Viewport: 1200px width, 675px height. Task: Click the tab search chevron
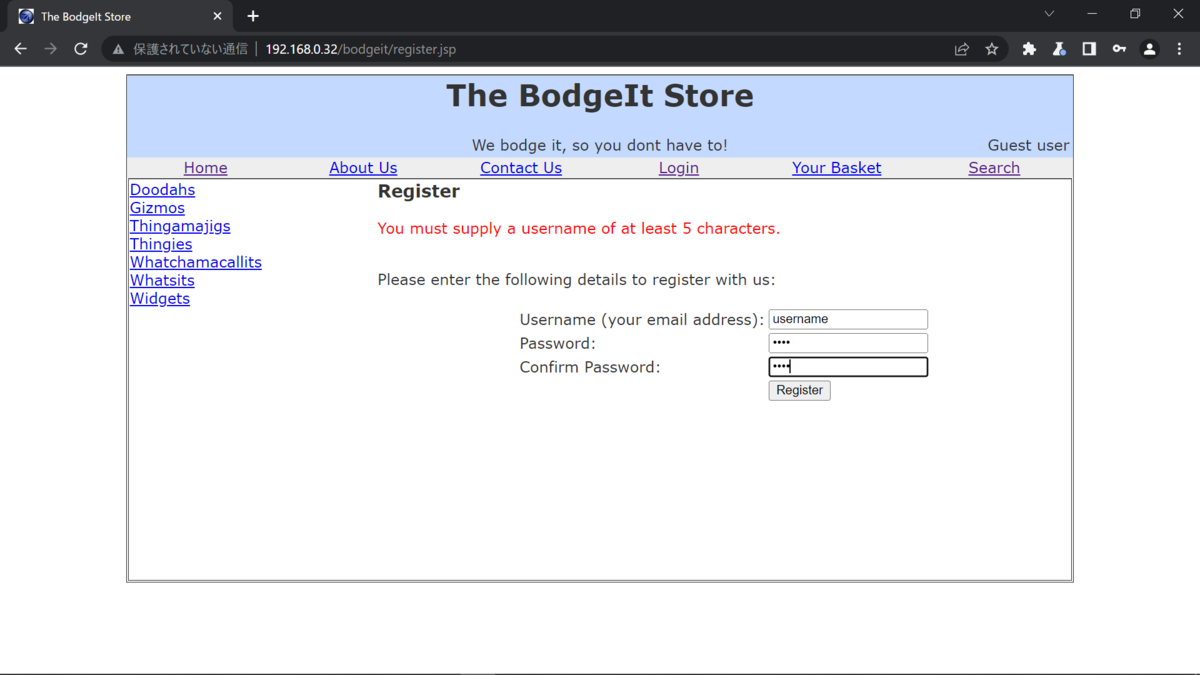click(x=1049, y=14)
